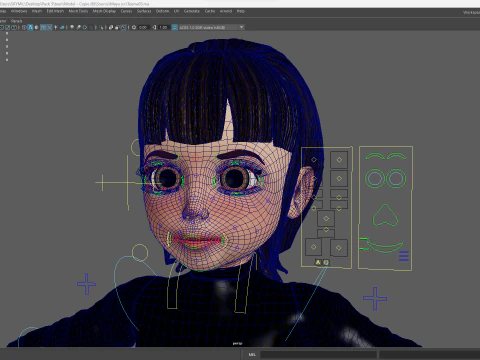Select the right eye circle control

[x=396, y=178]
